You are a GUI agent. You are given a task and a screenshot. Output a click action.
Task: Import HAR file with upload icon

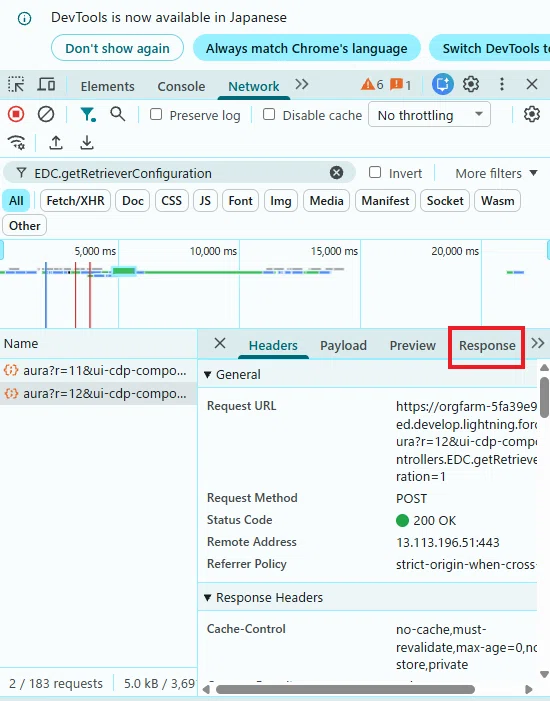[x=56, y=143]
